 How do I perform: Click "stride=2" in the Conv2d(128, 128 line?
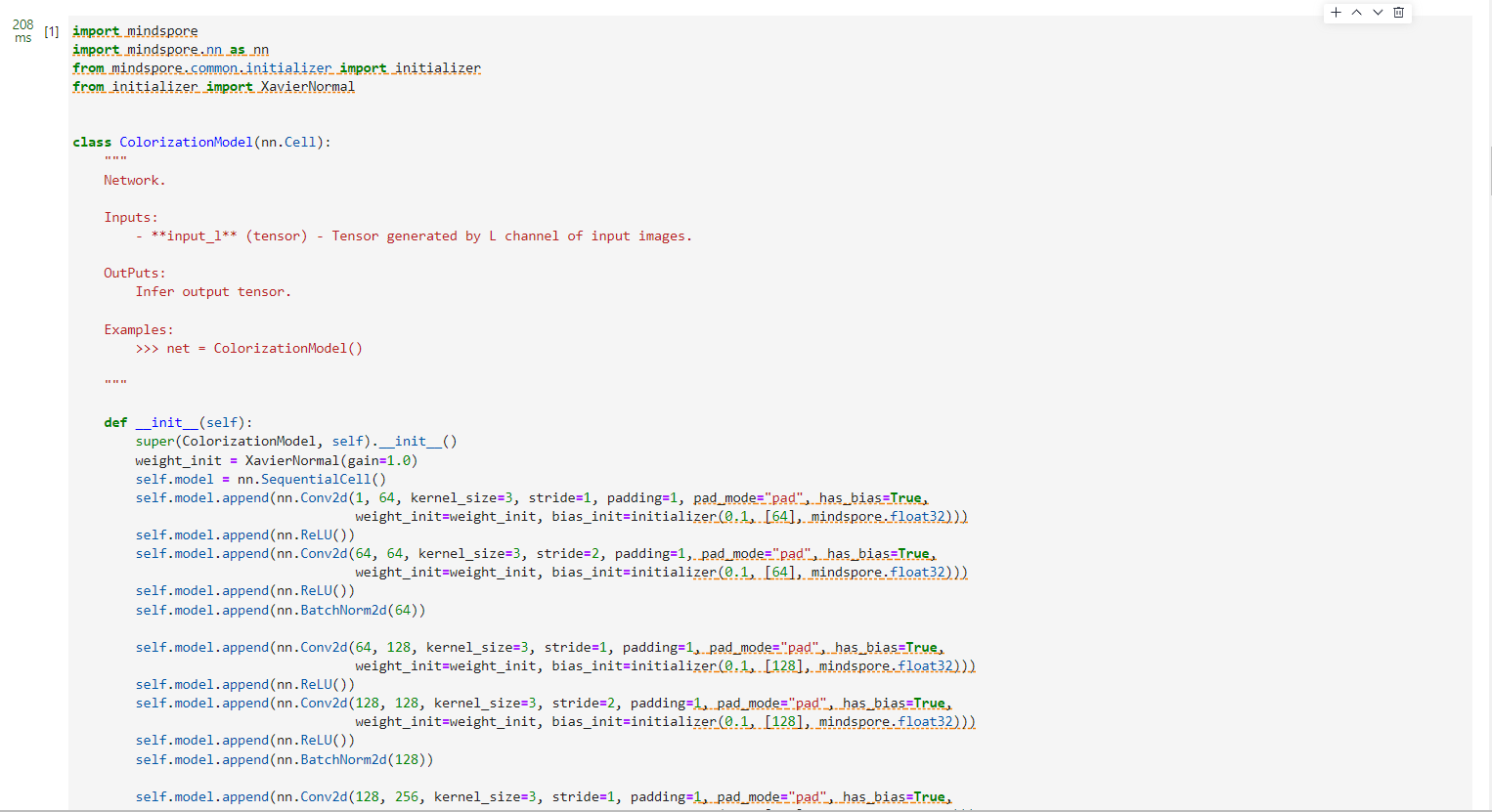[583, 704]
